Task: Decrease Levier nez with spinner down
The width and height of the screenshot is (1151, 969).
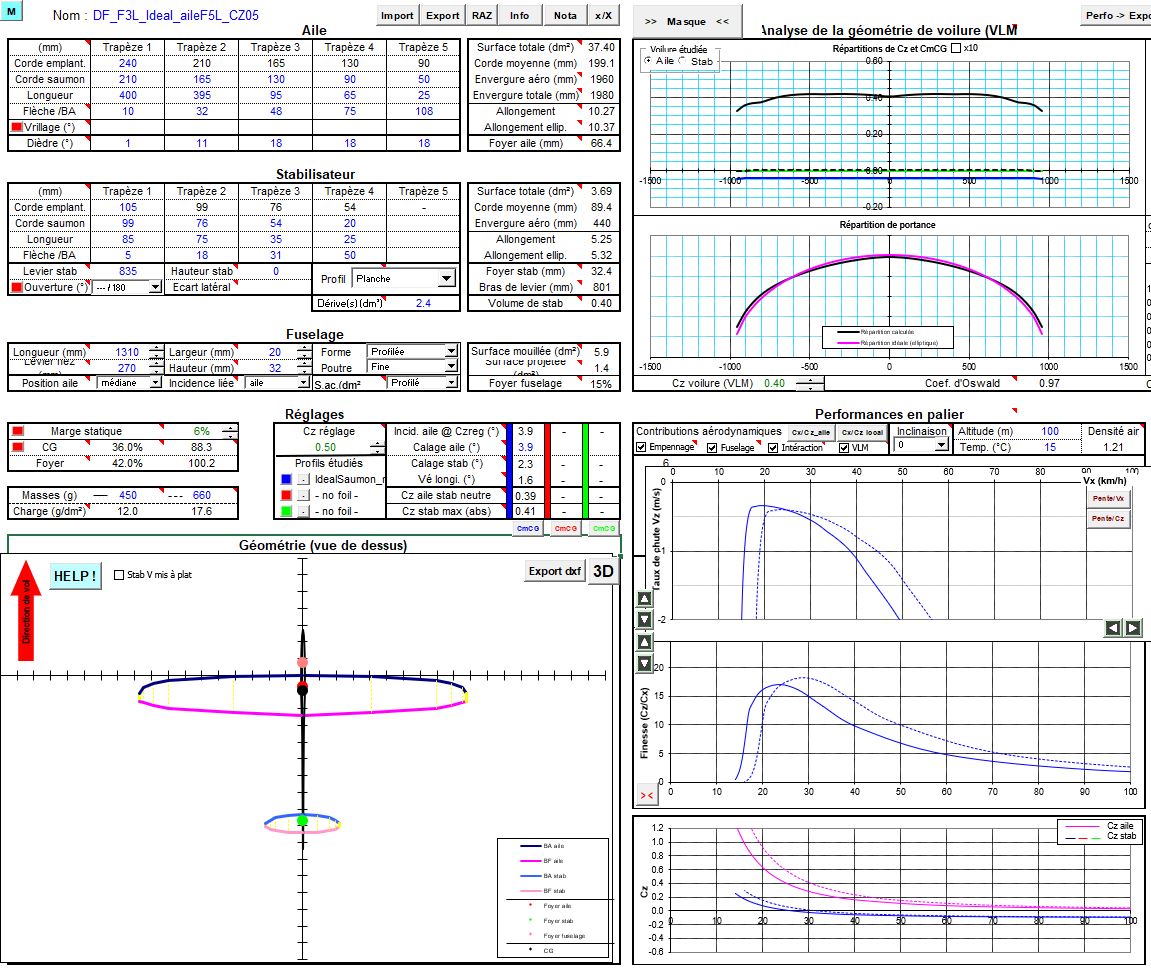Action: (x=156, y=372)
